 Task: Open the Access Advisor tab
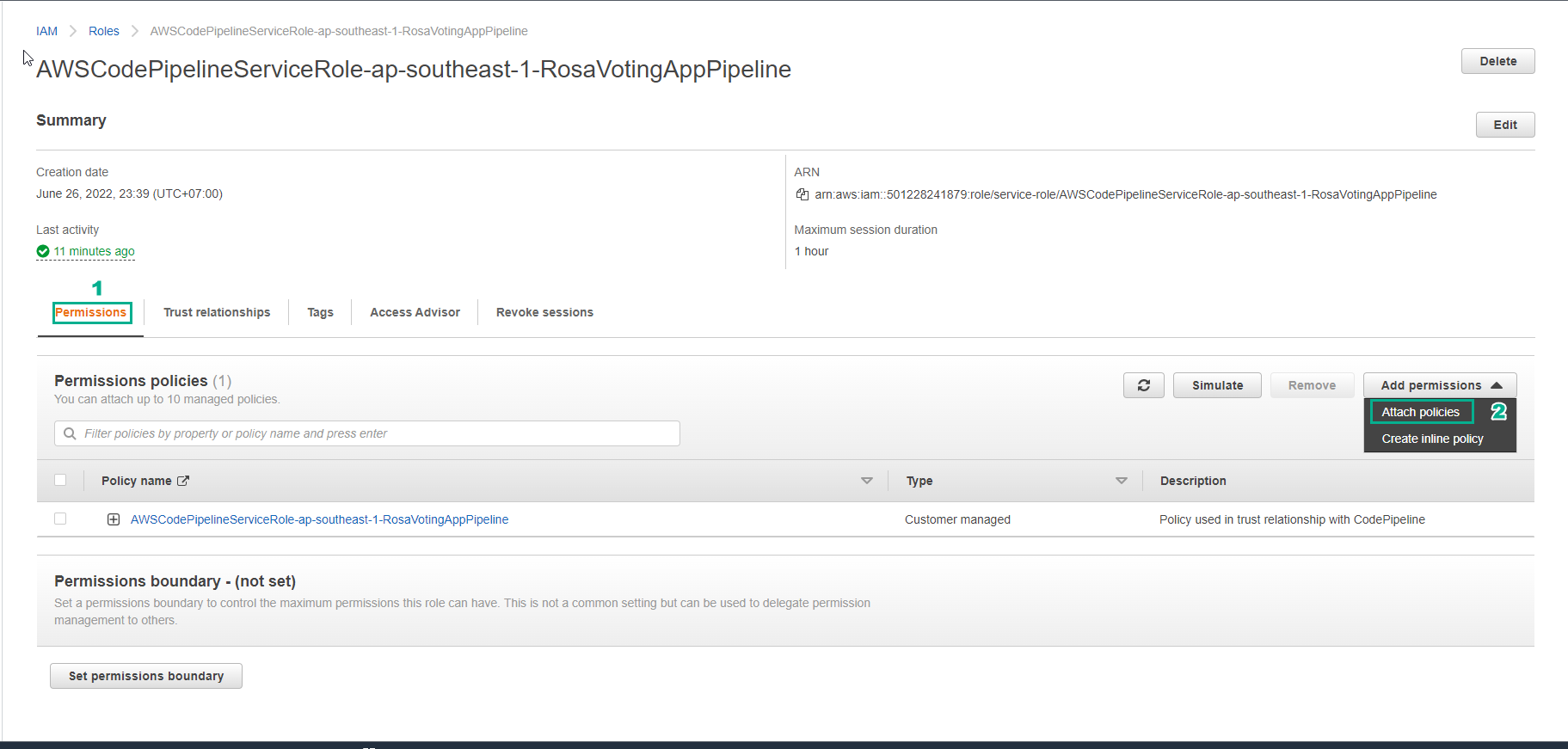coord(415,312)
